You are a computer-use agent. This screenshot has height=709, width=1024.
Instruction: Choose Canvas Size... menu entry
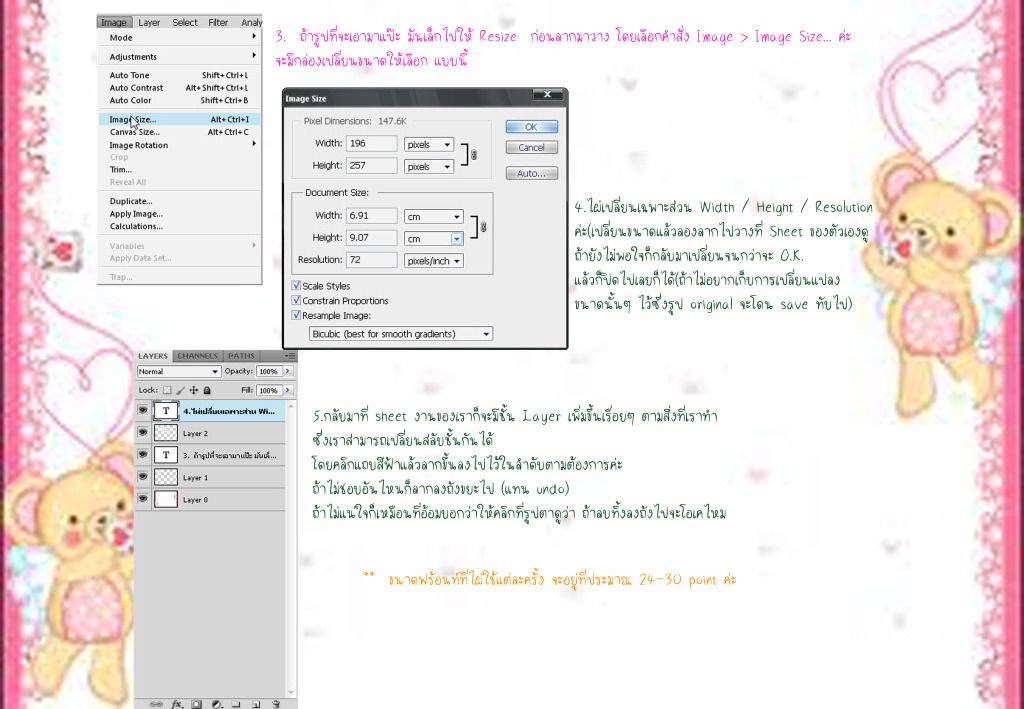click(x=180, y=132)
